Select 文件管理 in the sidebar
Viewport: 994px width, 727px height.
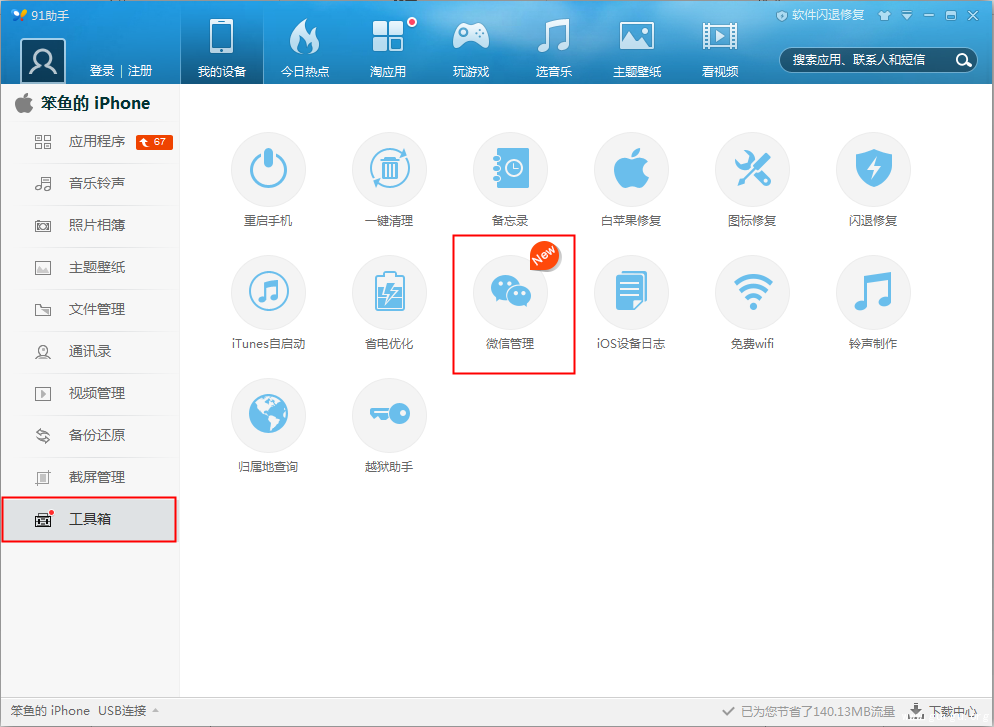point(90,309)
